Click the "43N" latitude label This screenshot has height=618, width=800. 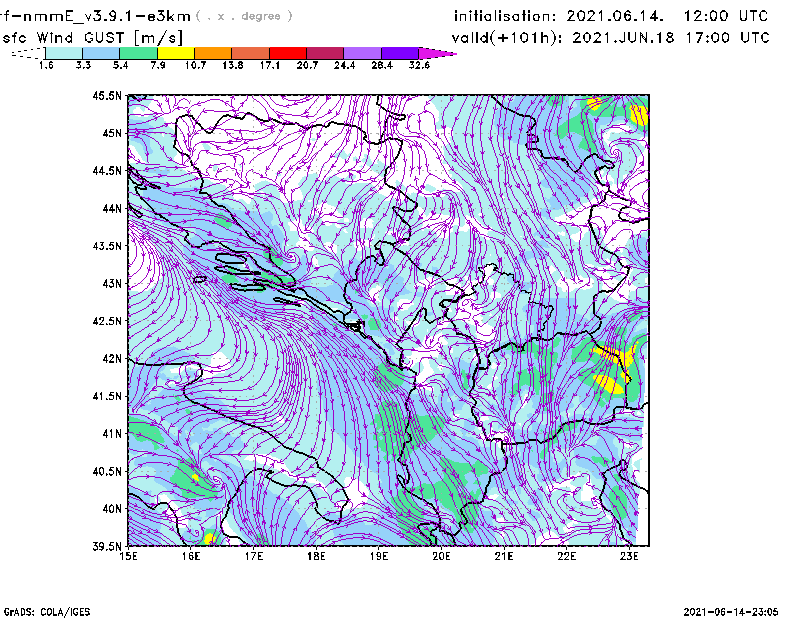coord(112,283)
